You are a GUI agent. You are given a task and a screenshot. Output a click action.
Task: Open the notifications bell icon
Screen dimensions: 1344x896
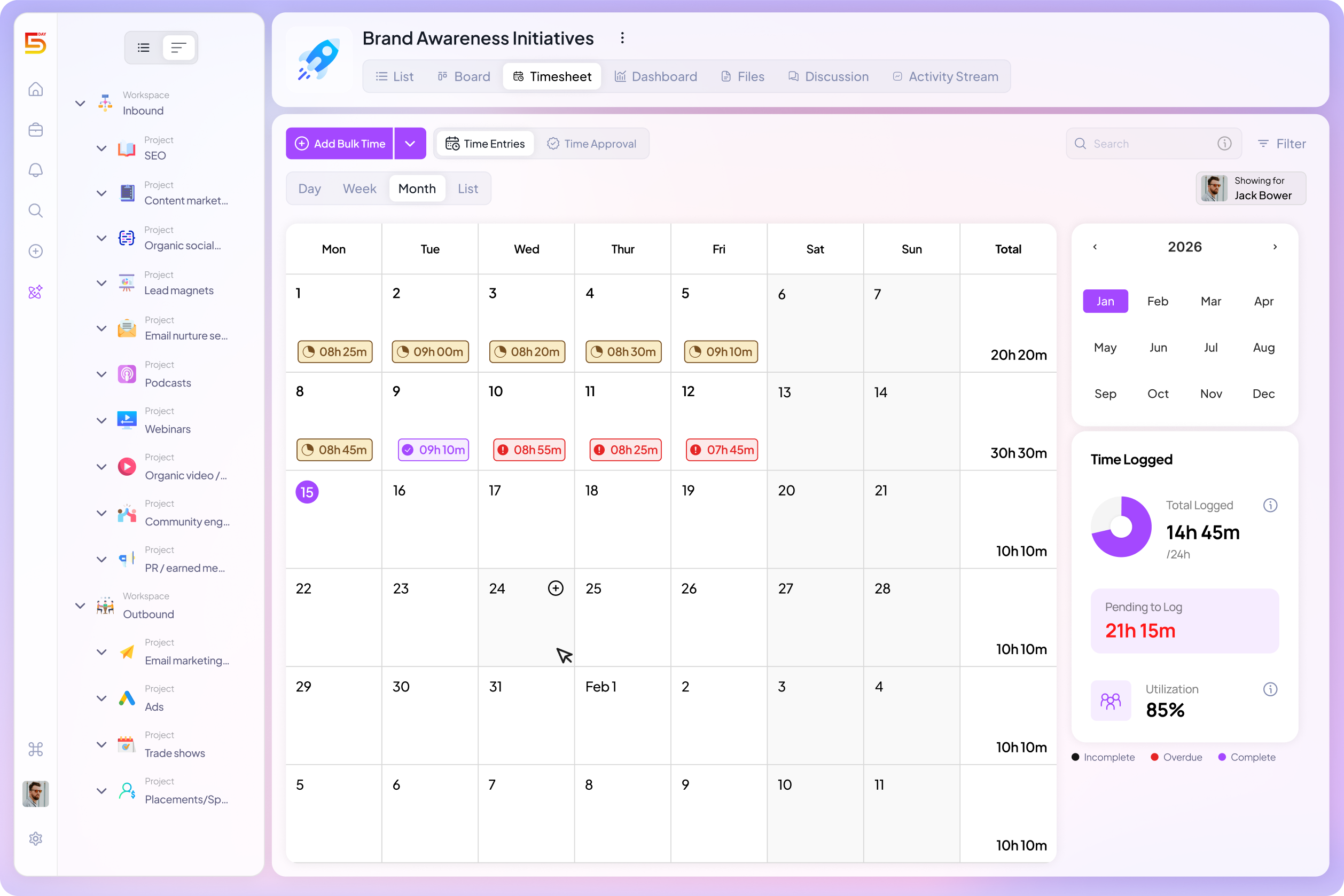point(35,170)
